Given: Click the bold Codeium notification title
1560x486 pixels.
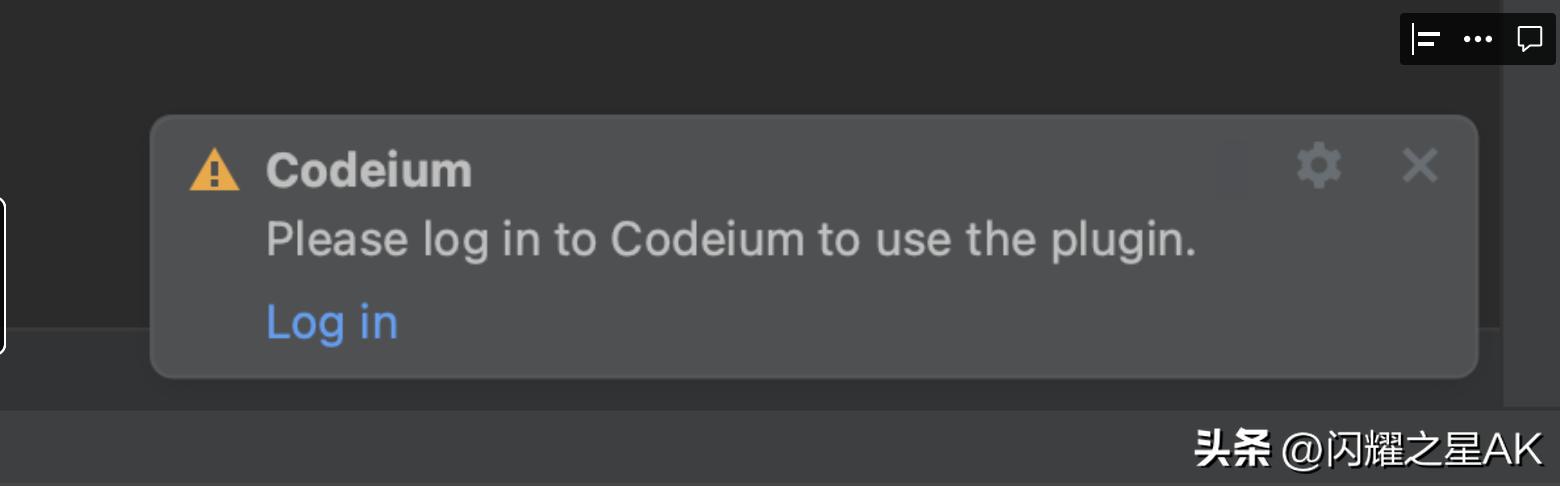Looking at the screenshot, I should pyautogui.click(x=368, y=171).
